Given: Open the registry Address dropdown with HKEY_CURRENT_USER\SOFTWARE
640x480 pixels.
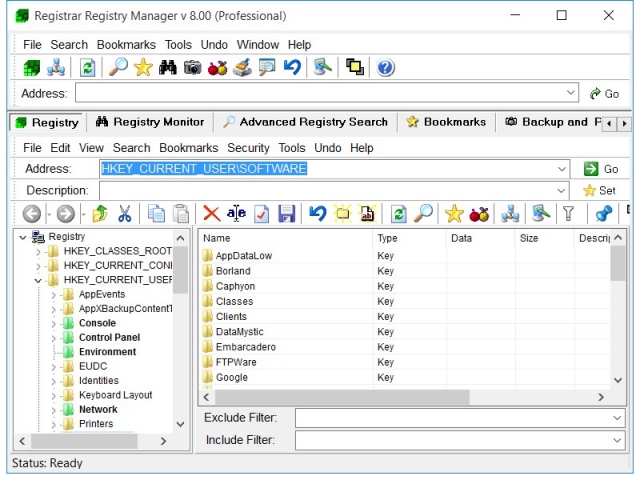Looking at the screenshot, I should pos(562,169).
